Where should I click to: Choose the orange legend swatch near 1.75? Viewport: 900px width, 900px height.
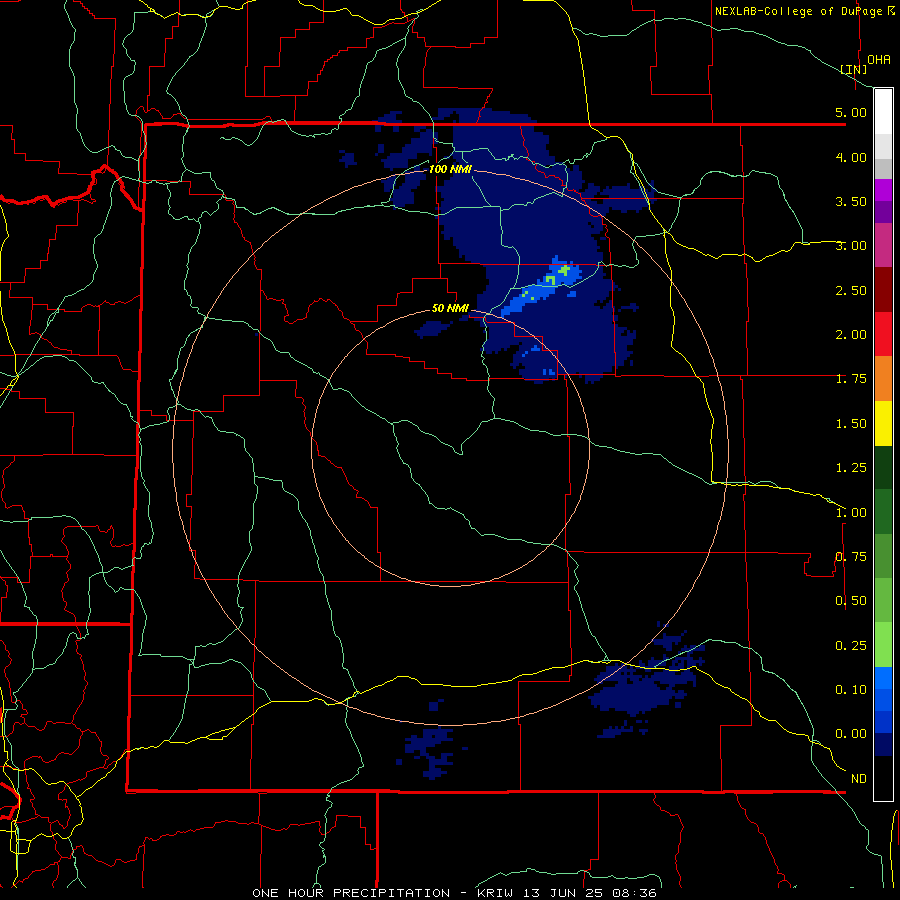tap(883, 378)
